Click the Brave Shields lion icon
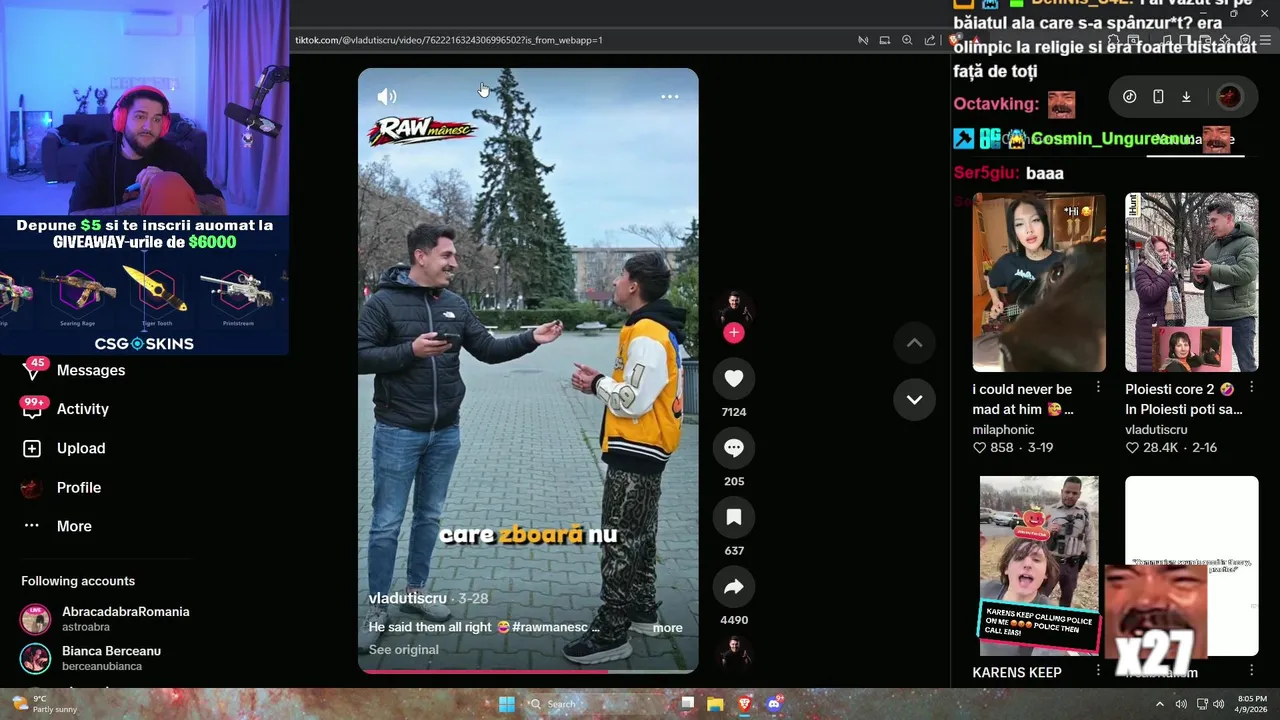 click(x=957, y=40)
